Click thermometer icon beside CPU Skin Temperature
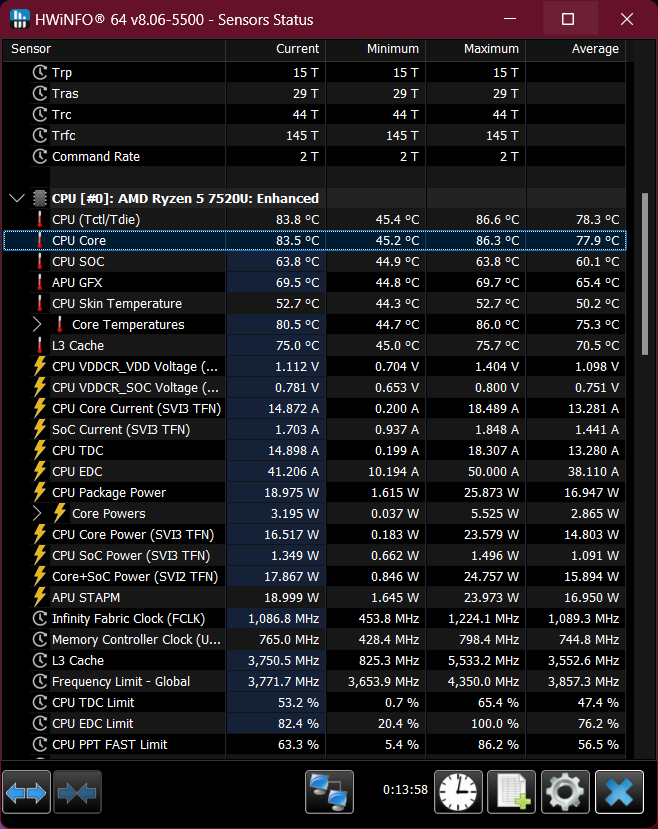658x829 pixels. point(40,303)
